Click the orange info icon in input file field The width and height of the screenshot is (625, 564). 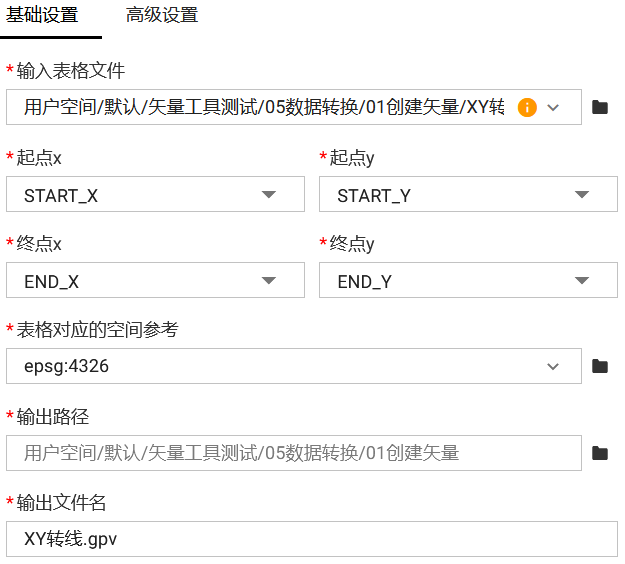coord(527,108)
